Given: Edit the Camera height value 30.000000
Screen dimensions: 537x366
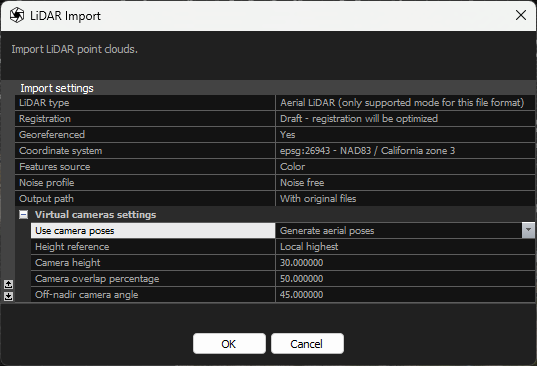Looking at the screenshot, I should (405, 263).
